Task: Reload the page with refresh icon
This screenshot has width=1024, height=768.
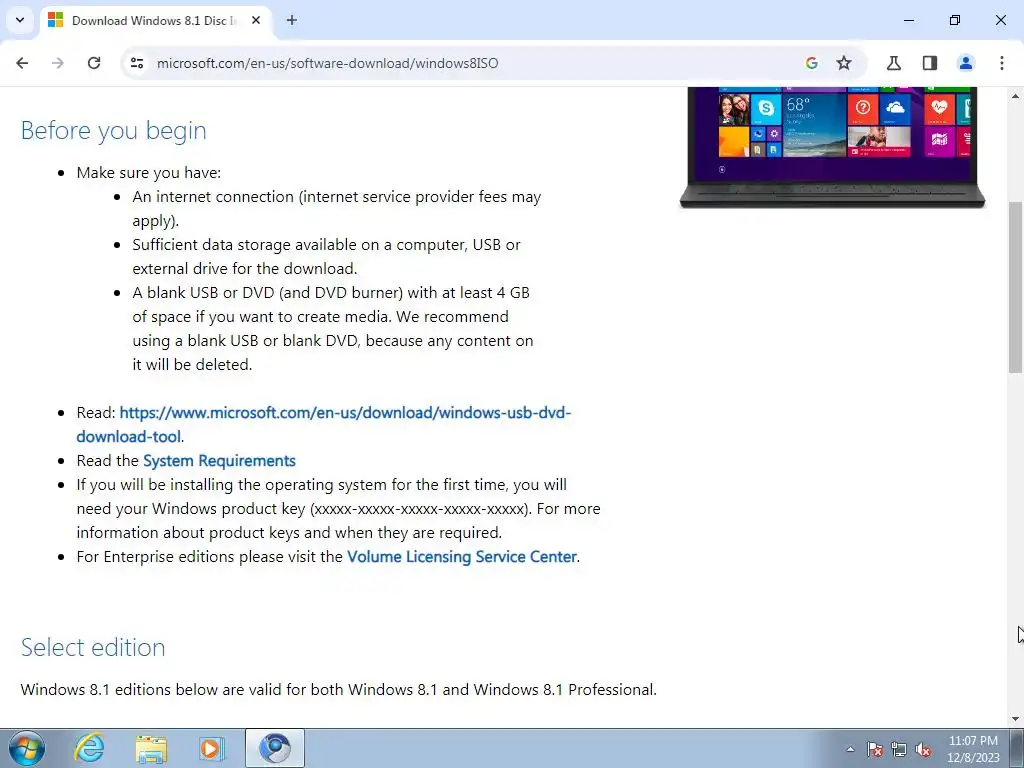Action: click(94, 63)
